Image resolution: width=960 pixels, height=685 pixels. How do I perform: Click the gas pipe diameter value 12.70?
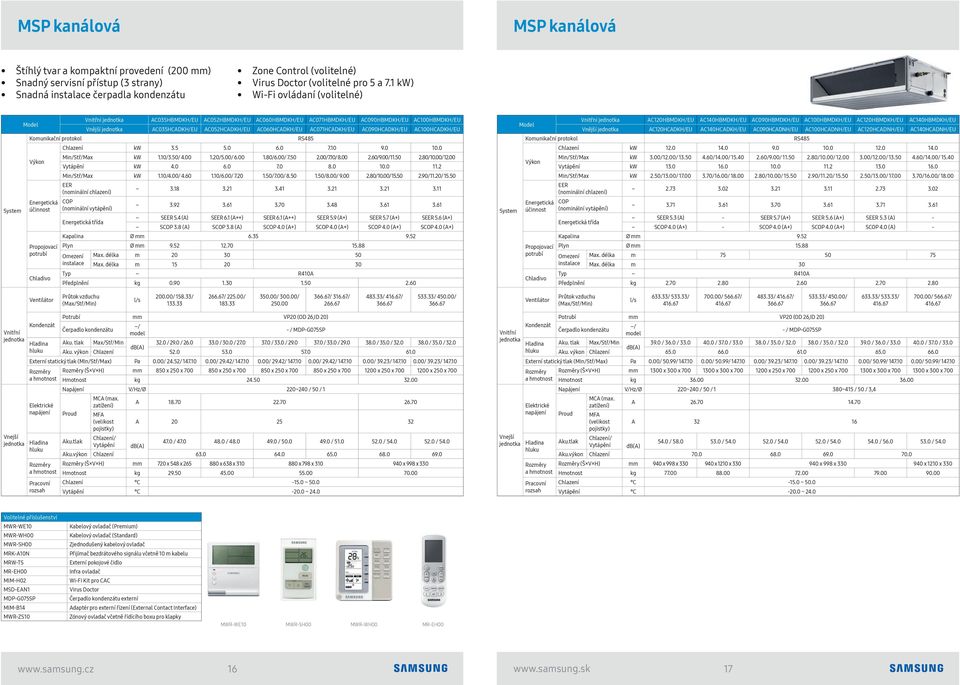(x=227, y=245)
